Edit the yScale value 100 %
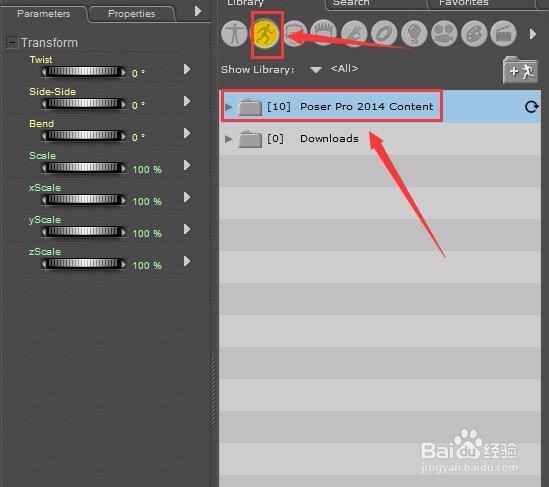 147,234
